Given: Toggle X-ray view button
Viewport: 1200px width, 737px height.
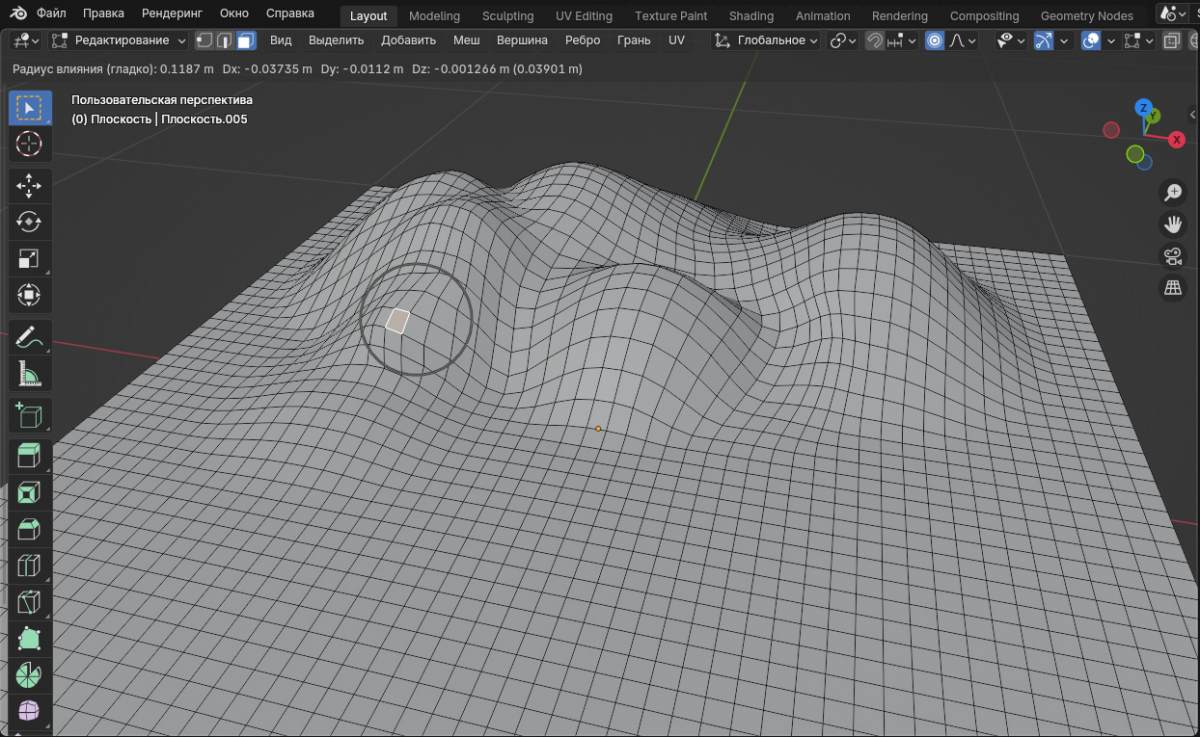Looking at the screenshot, I should click(1171, 40).
